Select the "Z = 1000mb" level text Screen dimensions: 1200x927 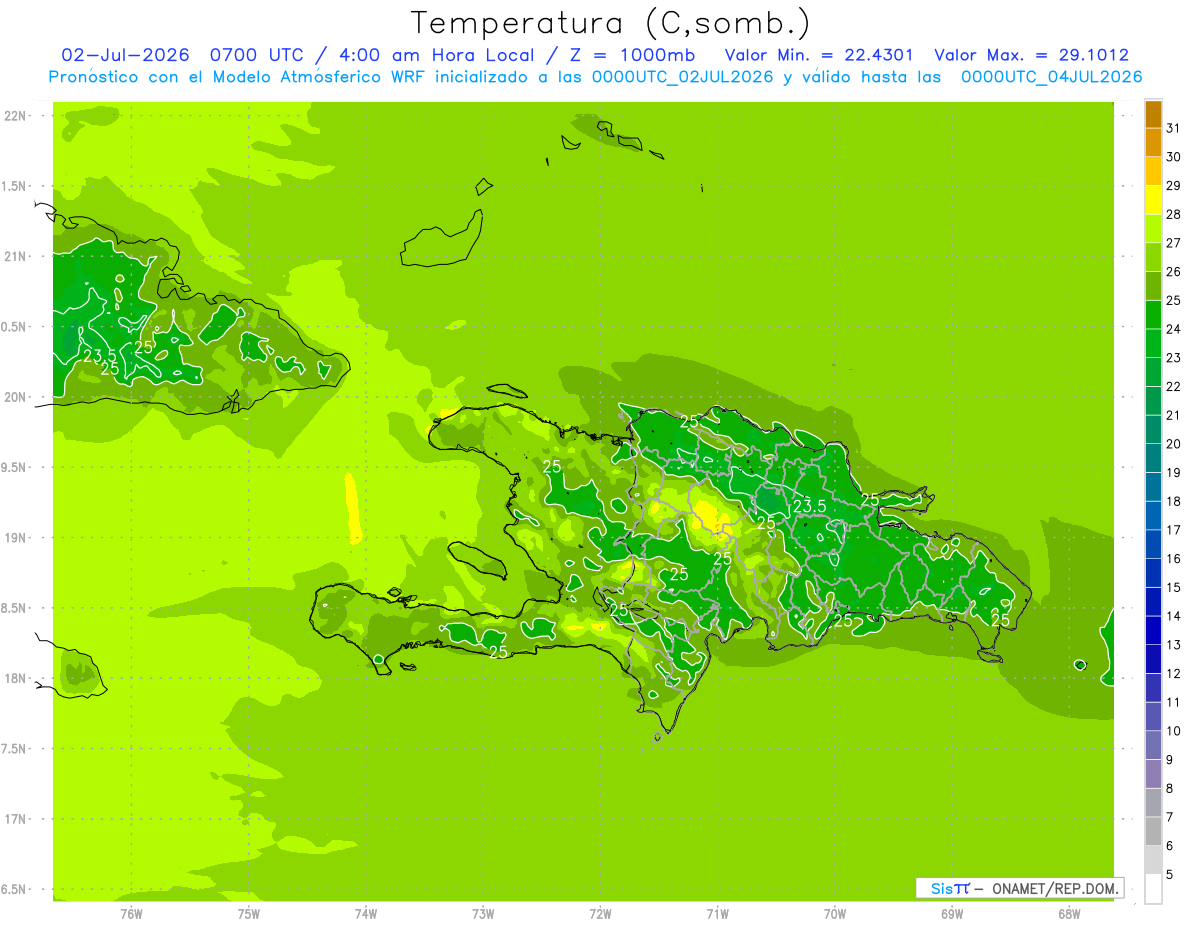[632, 55]
